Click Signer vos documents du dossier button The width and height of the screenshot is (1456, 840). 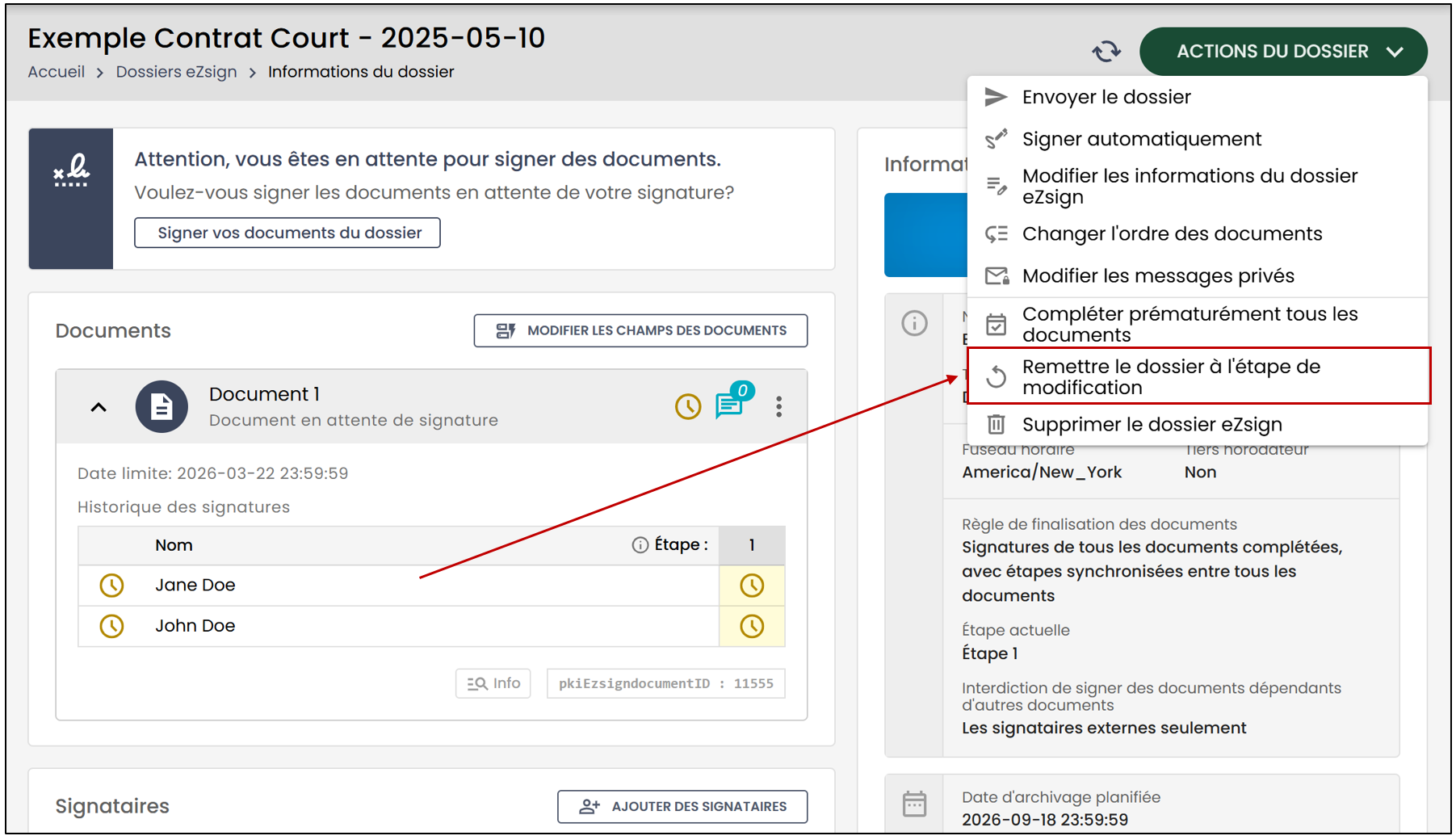click(x=287, y=233)
